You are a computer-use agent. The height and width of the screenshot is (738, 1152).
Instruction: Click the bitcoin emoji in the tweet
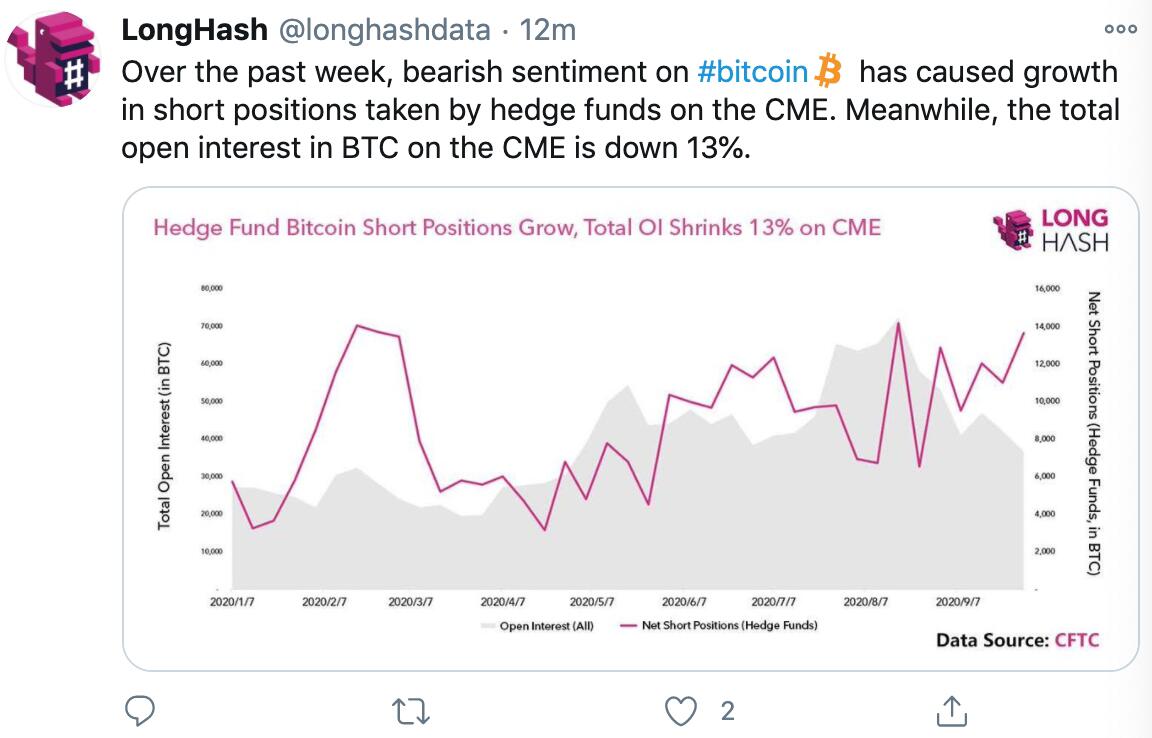tap(826, 71)
